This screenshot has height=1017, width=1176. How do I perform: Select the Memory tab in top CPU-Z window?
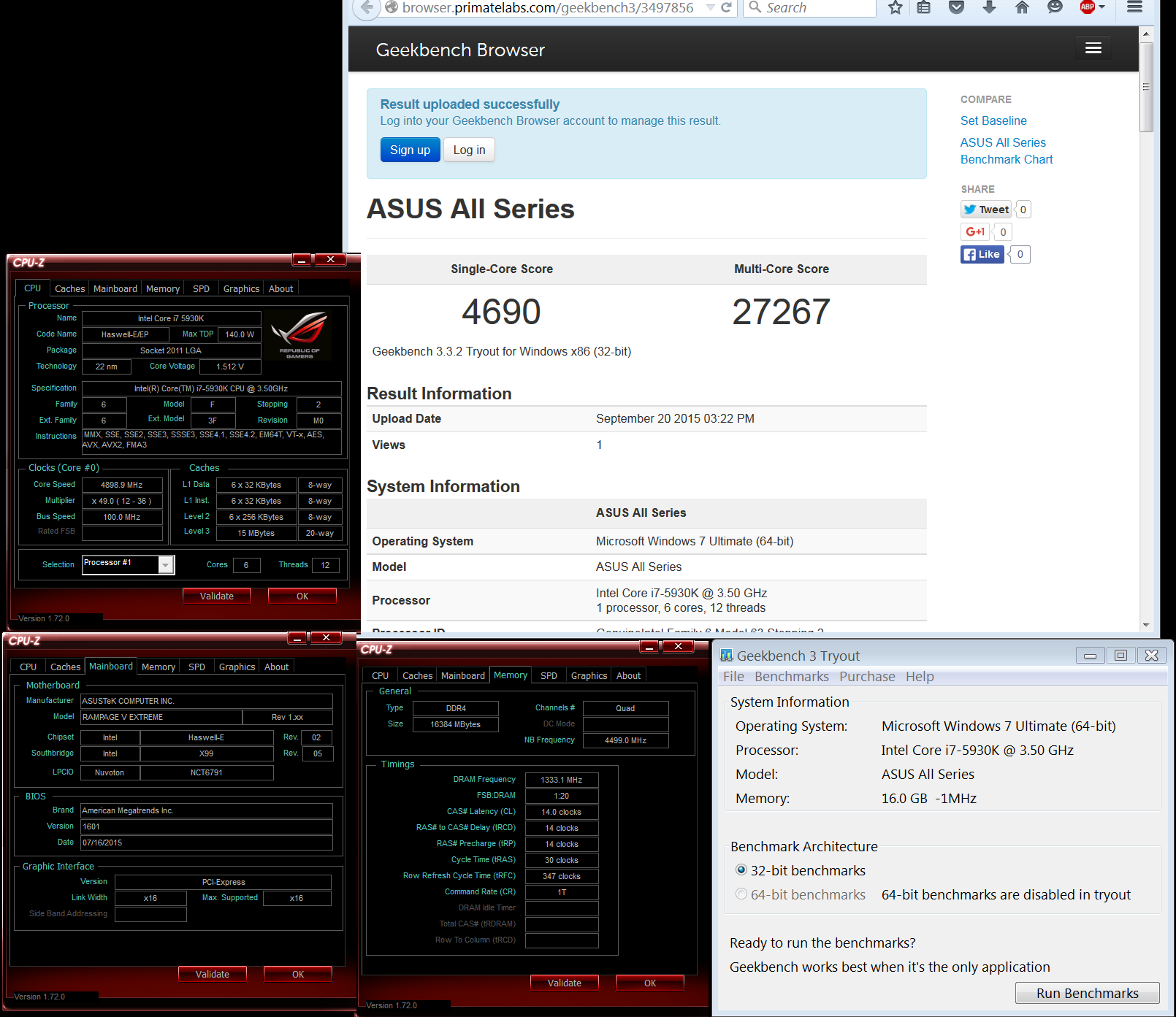[x=162, y=288]
